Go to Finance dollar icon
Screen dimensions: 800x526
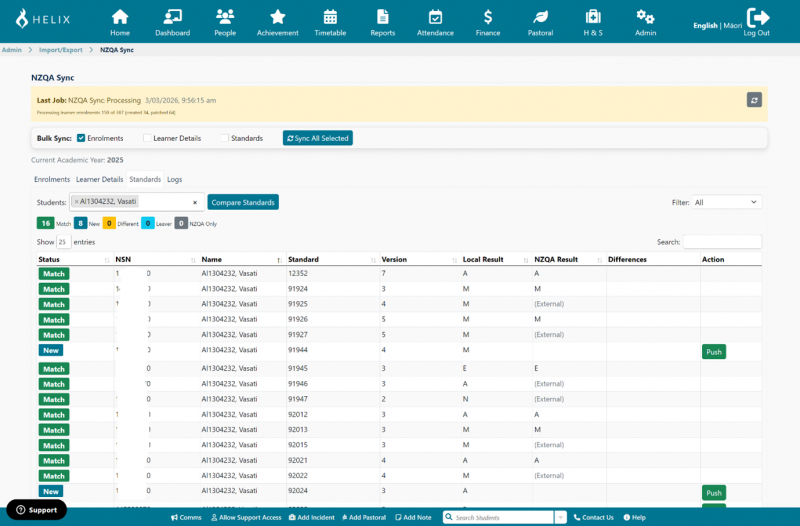tap(488, 21)
